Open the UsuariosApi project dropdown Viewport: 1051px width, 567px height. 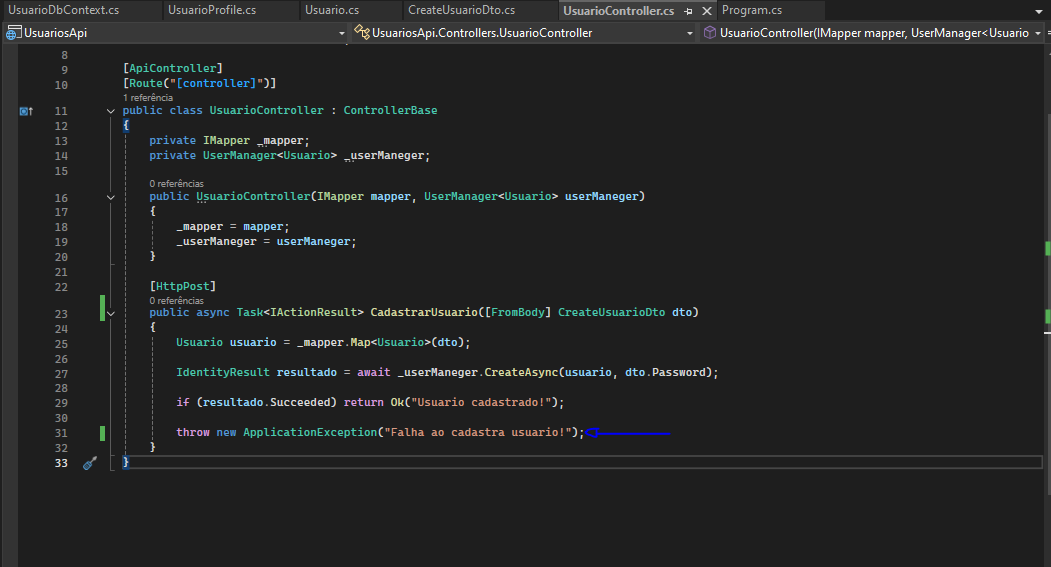[341, 33]
